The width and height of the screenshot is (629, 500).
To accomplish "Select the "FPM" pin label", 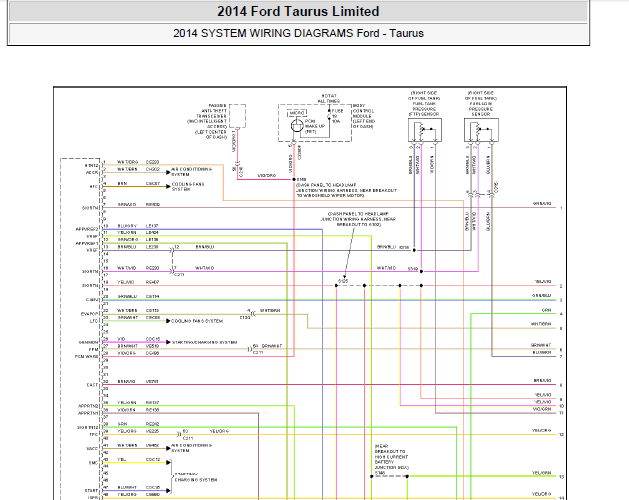I will tap(93, 350).
